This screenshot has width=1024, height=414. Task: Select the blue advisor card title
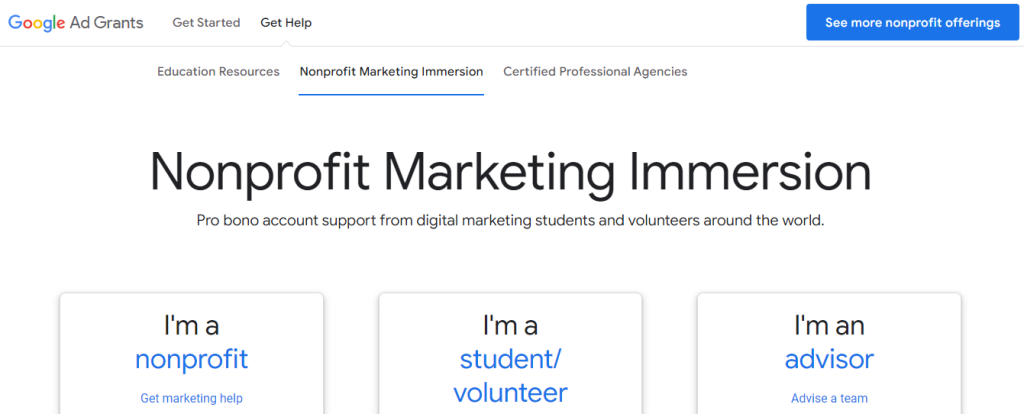(x=829, y=359)
